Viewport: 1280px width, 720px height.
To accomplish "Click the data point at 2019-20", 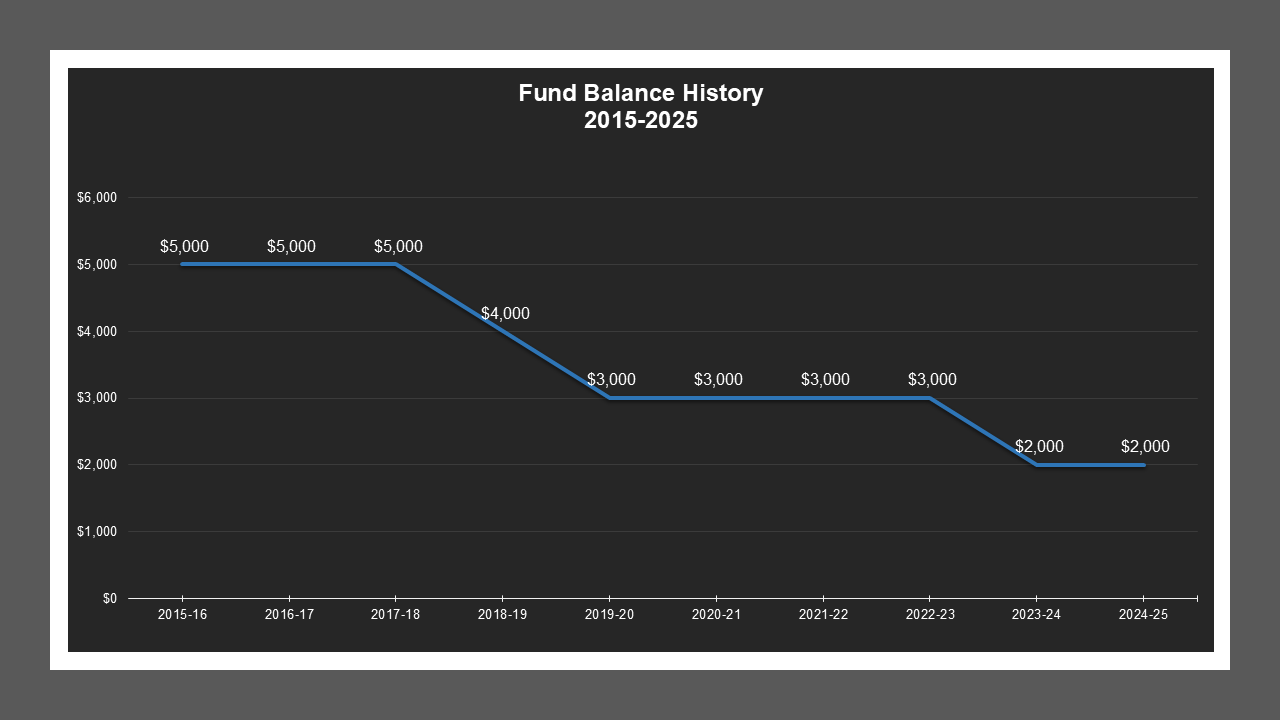I will pos(611,398).
